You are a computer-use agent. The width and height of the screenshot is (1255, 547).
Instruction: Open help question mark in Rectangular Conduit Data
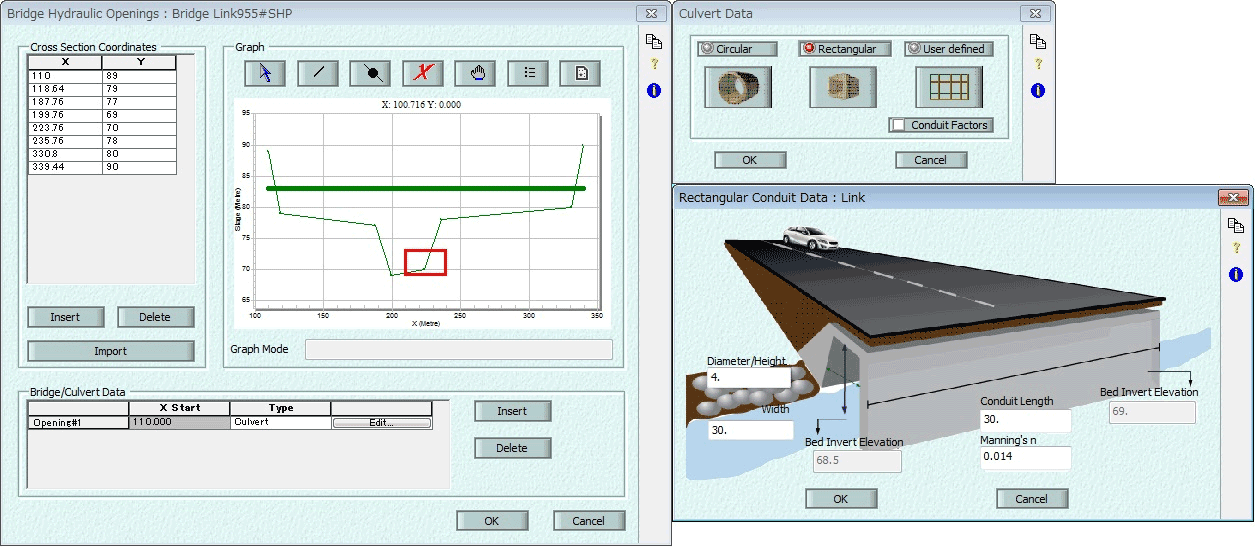[x=1236, y=249]
